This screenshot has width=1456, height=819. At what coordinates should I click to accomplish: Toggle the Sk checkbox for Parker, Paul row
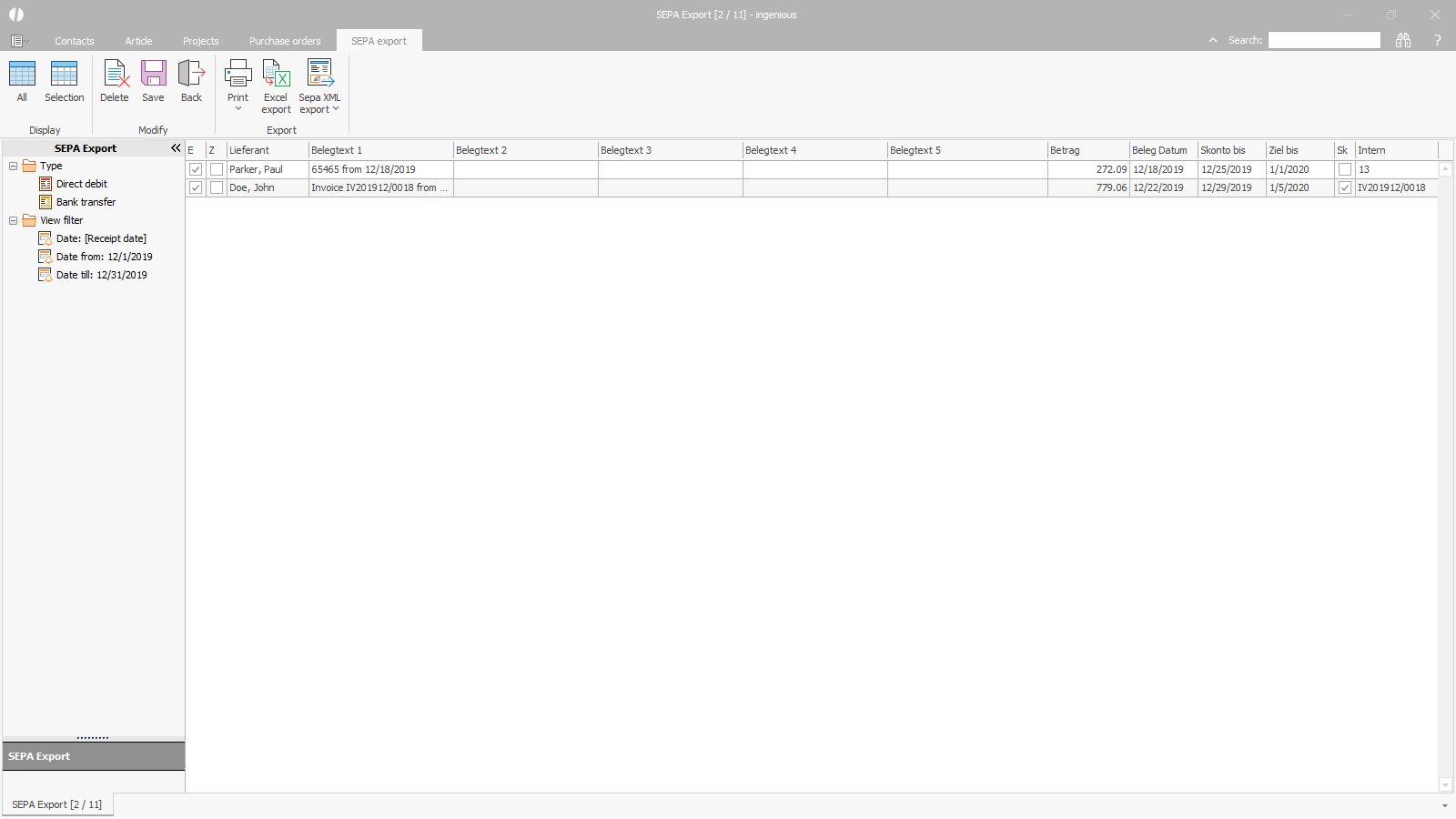1345,169
